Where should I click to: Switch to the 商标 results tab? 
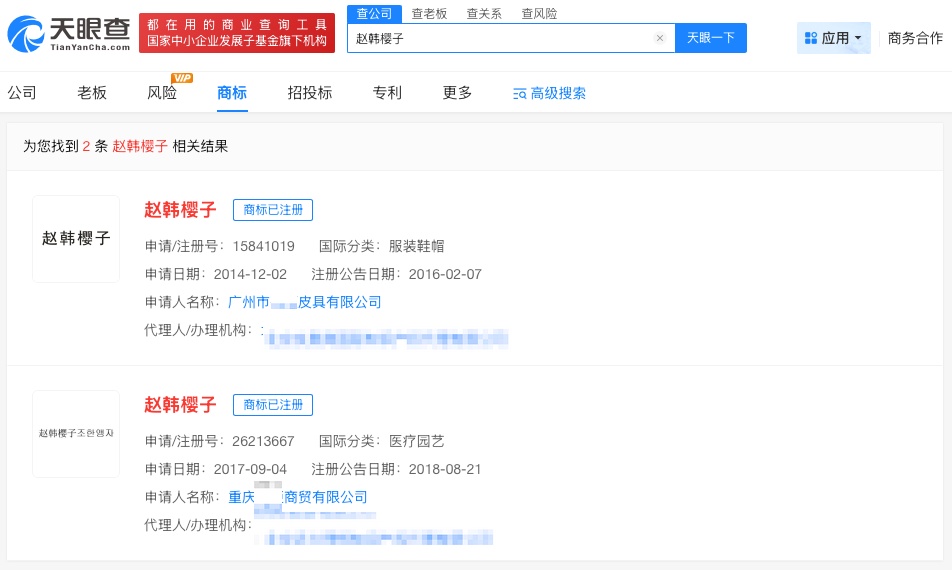[232, 93]
